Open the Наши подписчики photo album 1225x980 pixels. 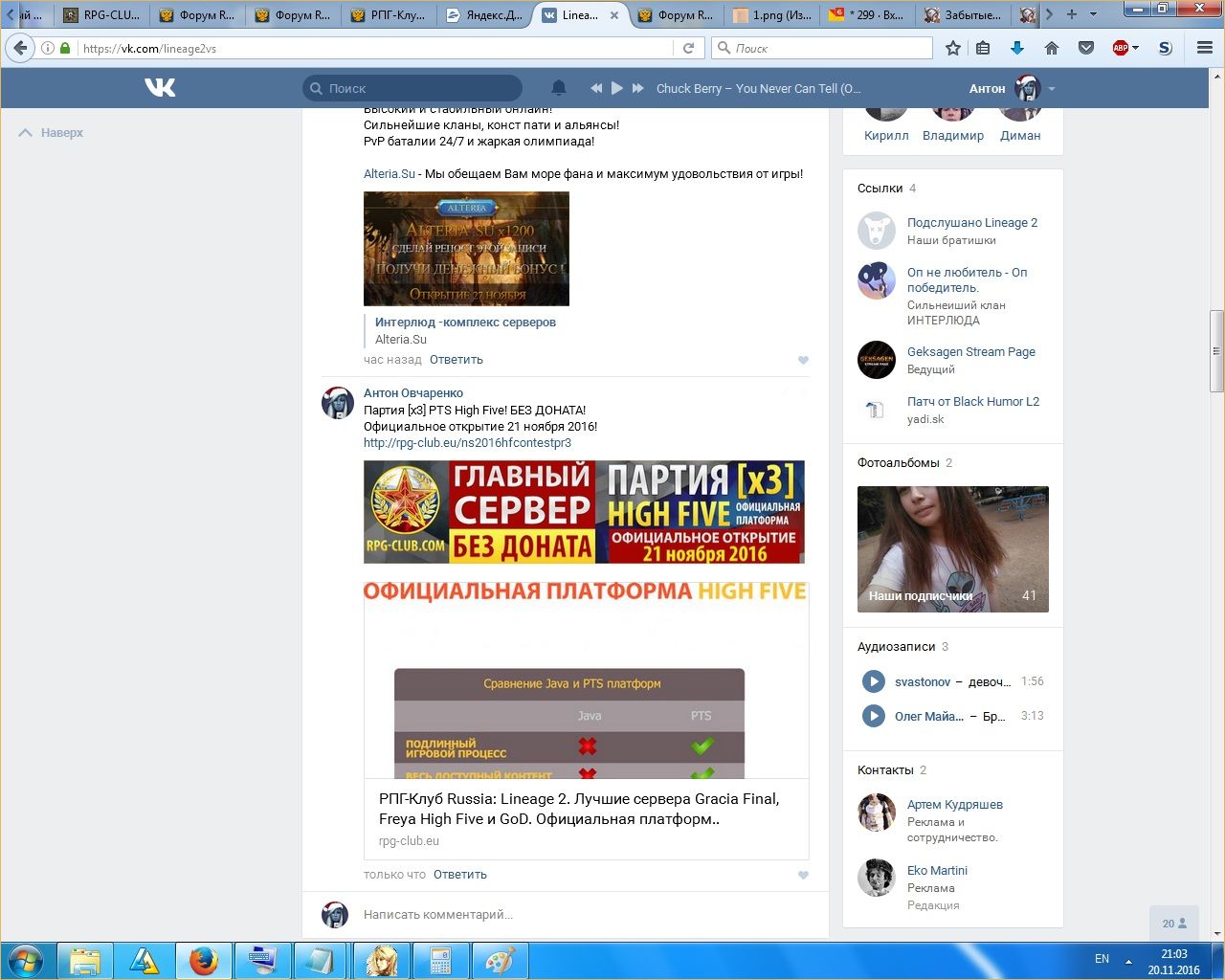(952, 549)
